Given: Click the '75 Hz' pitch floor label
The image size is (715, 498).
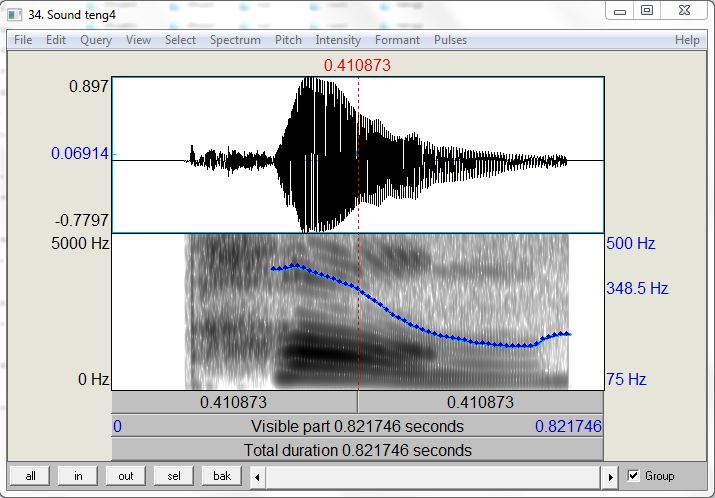Looking at the screenshot, I should tap(626, 379).
